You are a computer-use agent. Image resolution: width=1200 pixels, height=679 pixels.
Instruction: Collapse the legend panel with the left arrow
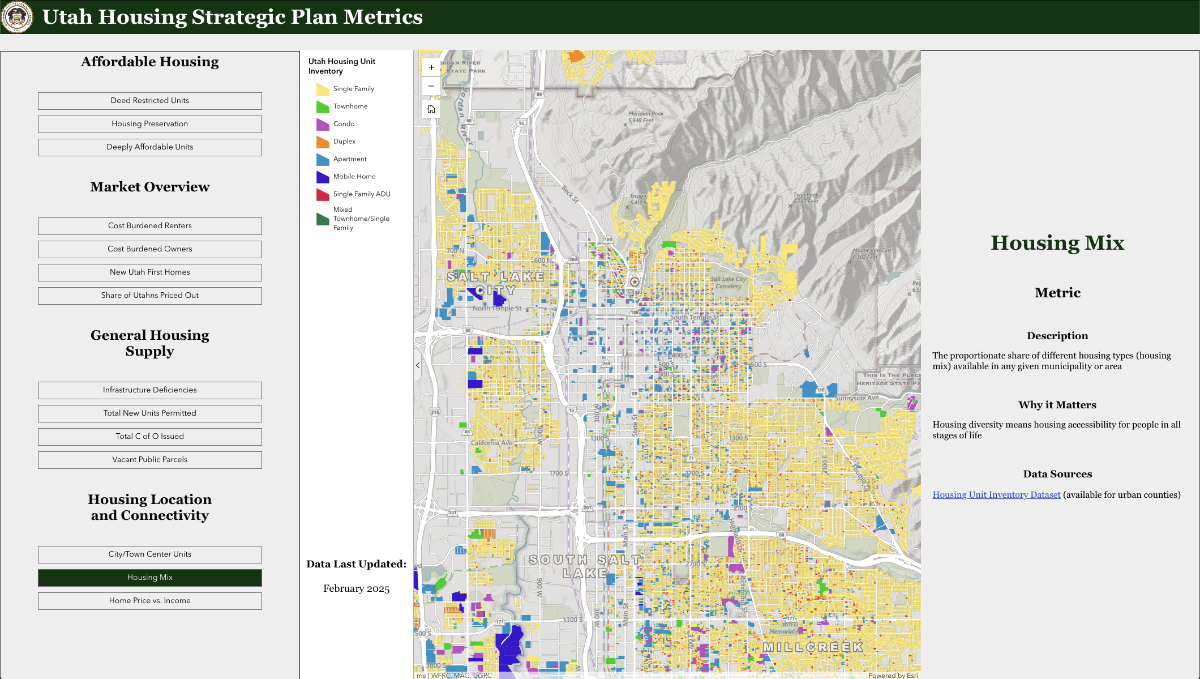coord(419,367)
